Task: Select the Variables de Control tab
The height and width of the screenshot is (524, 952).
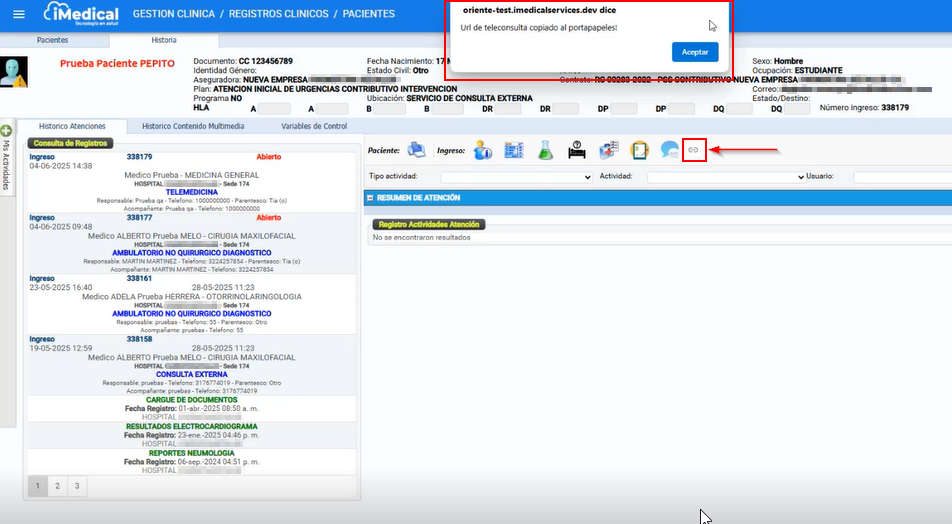Action: (314, 126)
